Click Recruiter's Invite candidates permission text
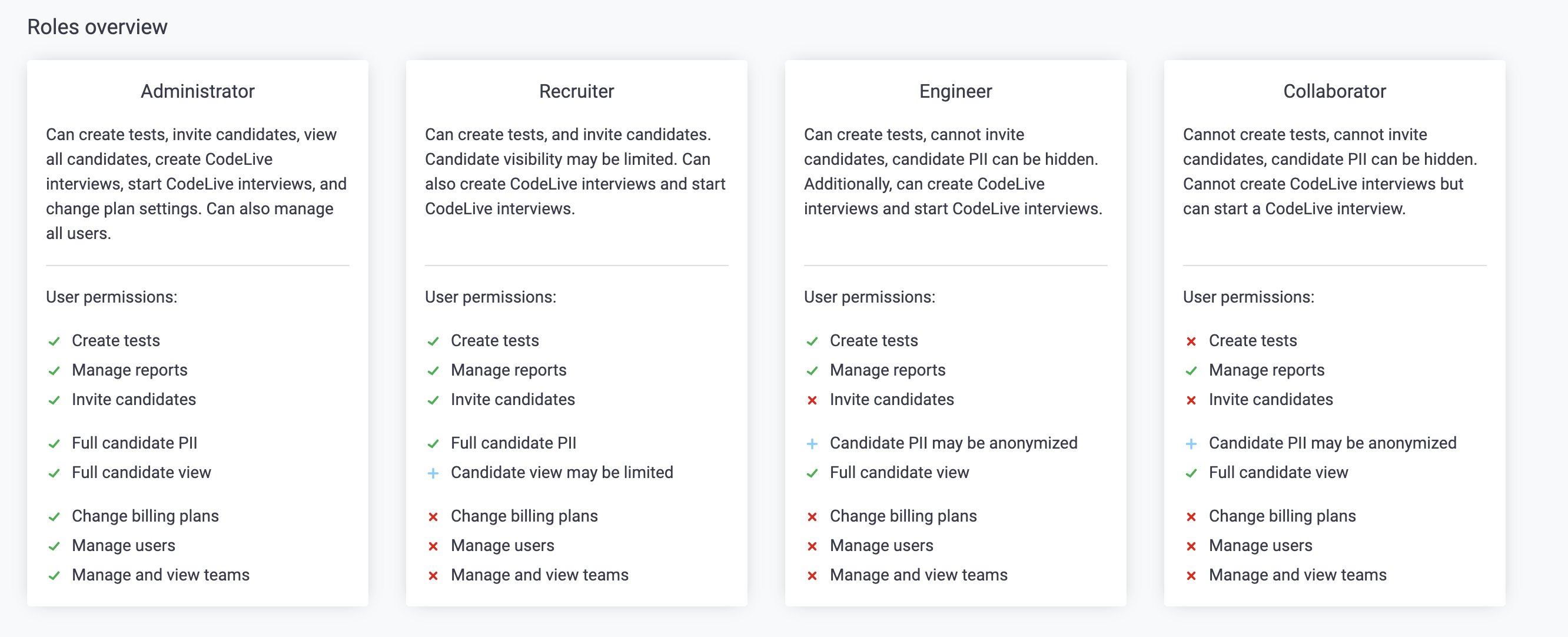The height and width of the screenshot is (637, 1568). point(513,400)
